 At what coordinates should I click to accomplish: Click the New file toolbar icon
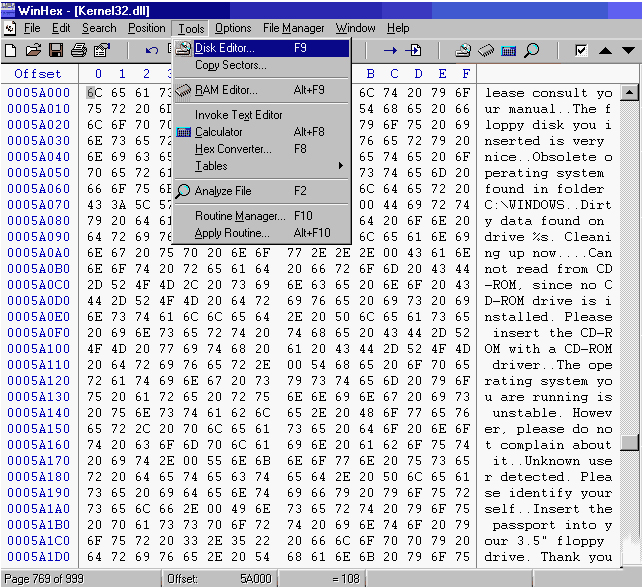(10, 50)
